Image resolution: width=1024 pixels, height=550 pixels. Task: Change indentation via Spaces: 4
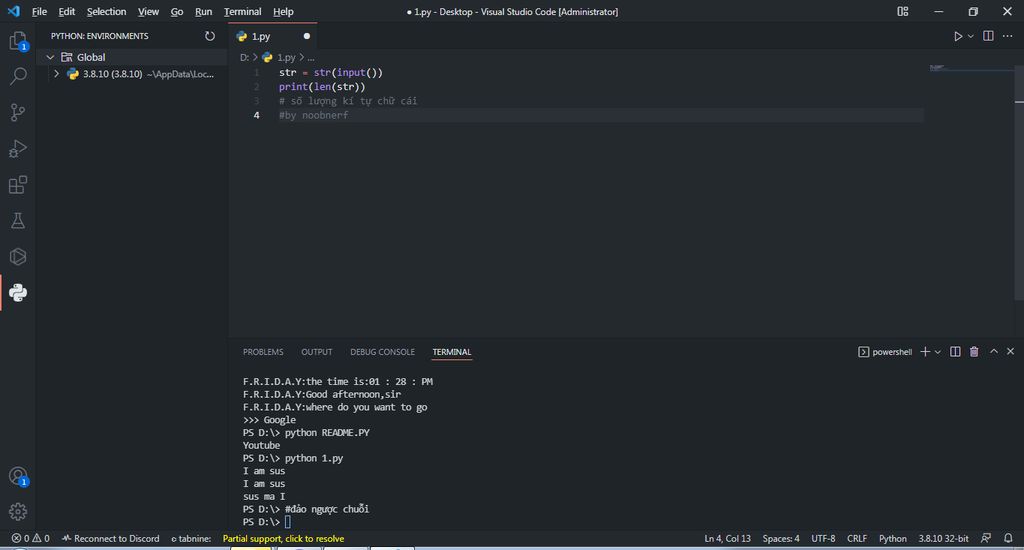click(x=780, y=538)
